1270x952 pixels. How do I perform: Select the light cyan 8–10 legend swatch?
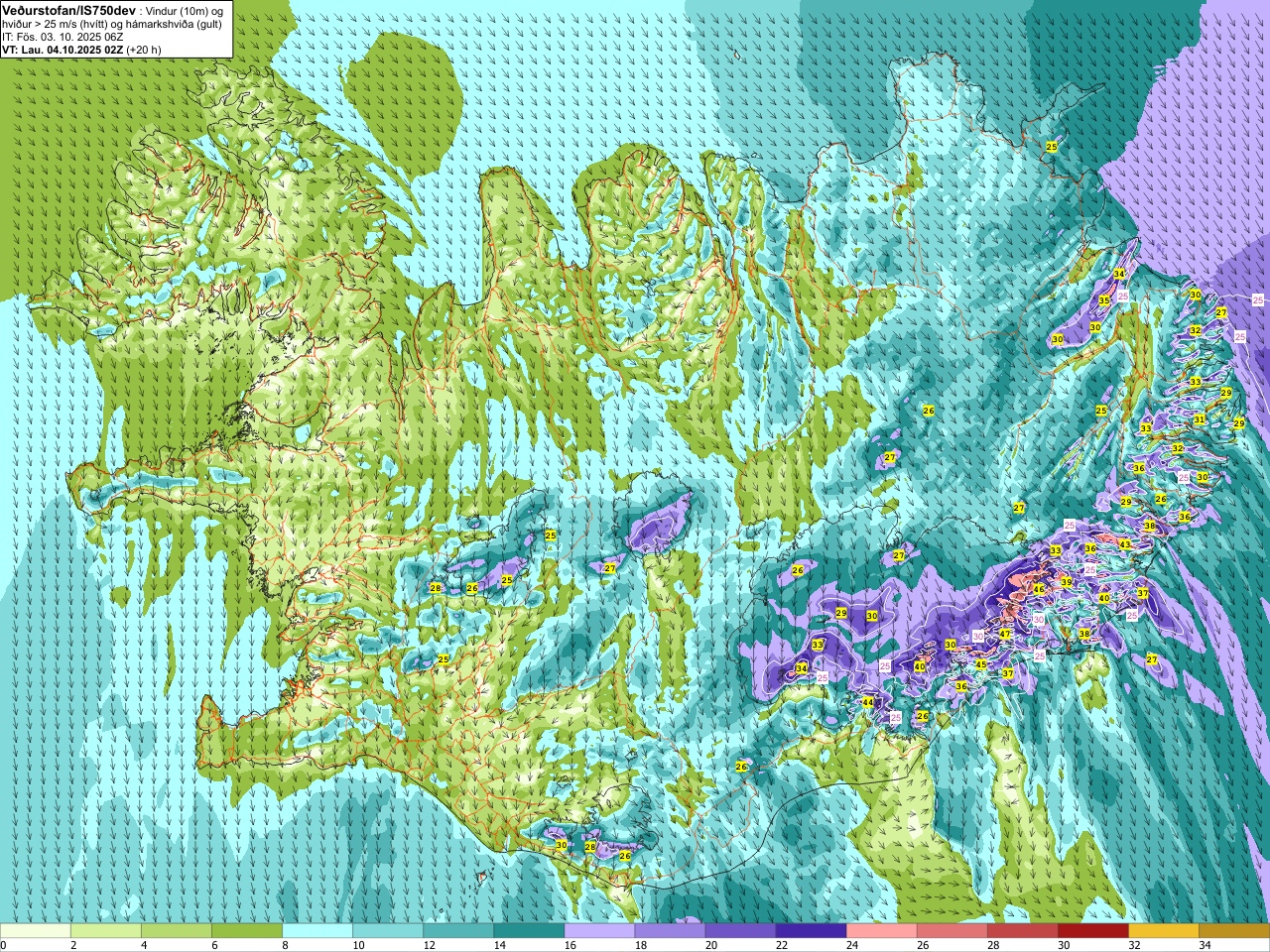pos(317,931)
